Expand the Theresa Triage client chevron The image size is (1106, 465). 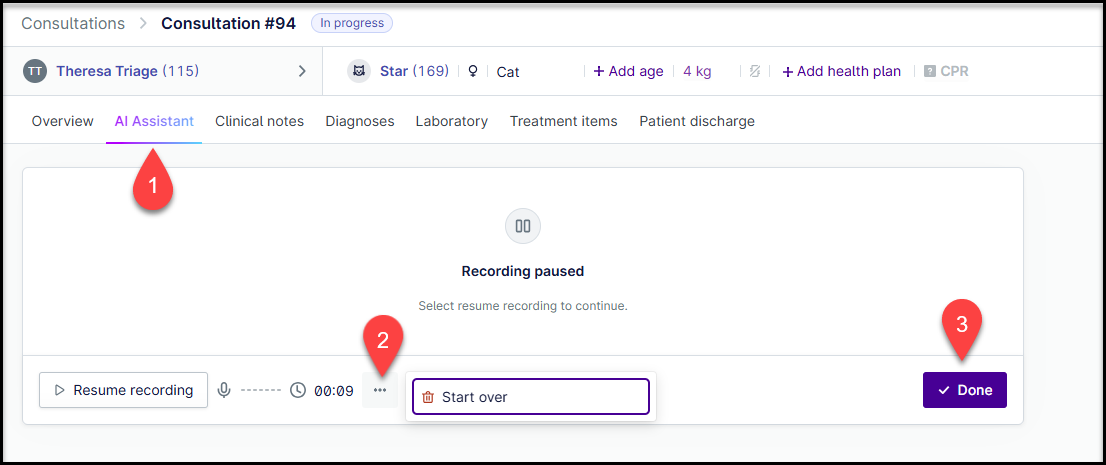click(302, 71)
